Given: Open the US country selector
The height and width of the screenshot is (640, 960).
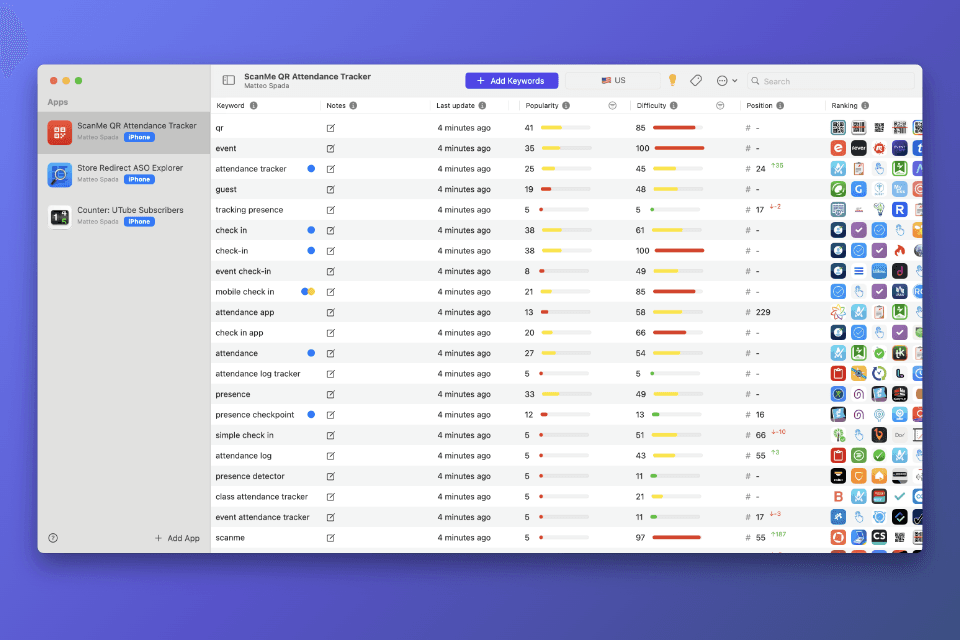Looking at the screenshot, I should click(613, 80).
